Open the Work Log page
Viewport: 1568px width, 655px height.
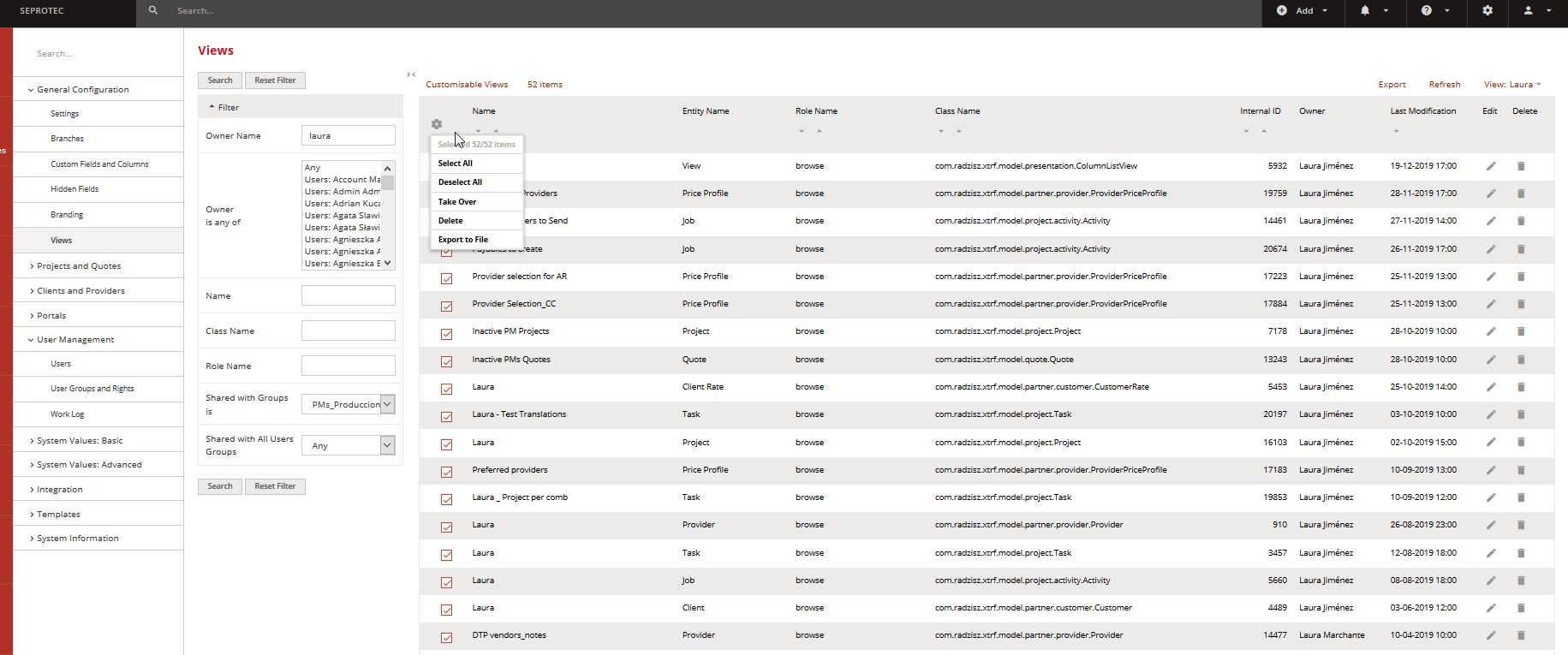67,414
